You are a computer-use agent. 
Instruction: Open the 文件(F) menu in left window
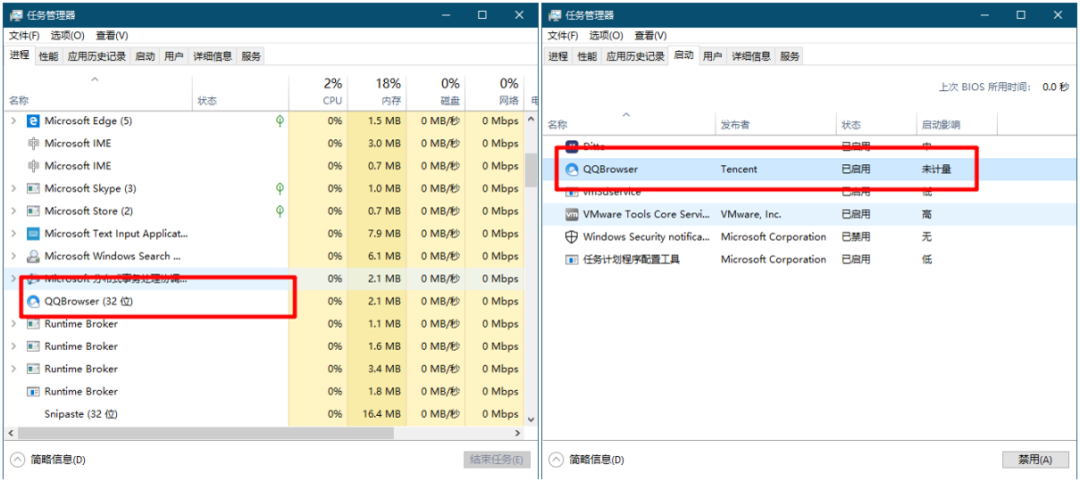pyautogui.click(x=24, y=35)
